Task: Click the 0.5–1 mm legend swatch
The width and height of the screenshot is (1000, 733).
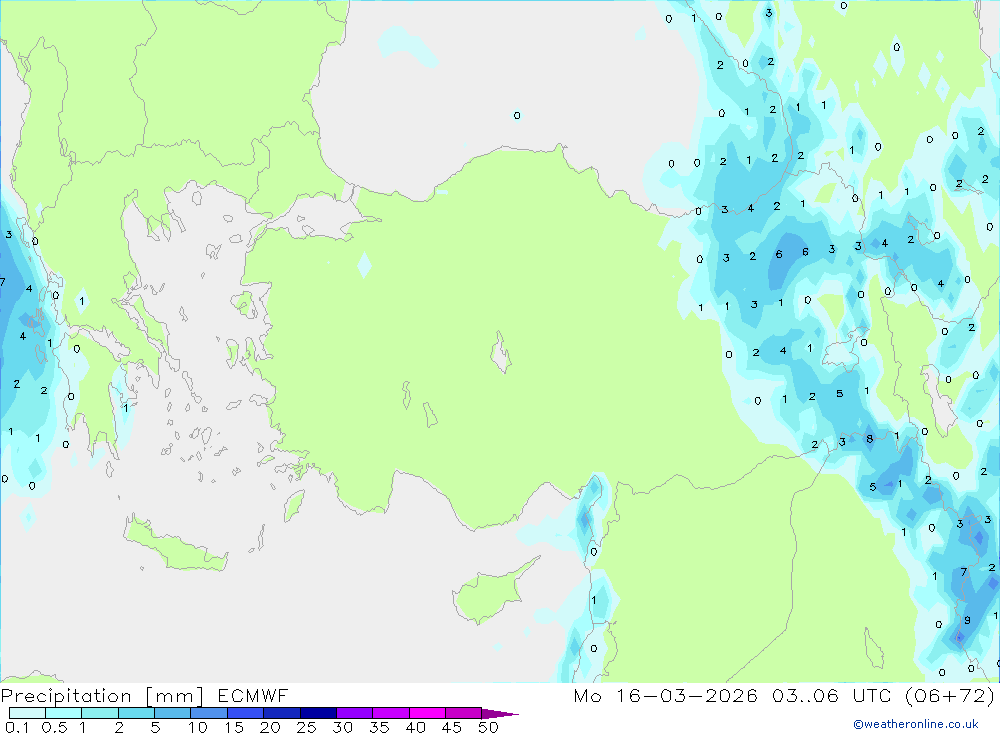Action: click(64, 713)
